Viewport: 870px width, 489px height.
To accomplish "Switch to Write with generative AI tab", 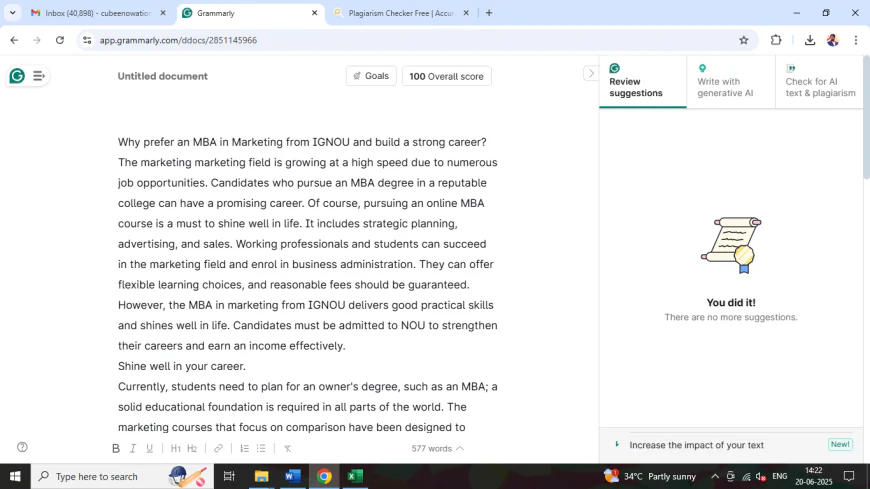I will pos(730,82).
